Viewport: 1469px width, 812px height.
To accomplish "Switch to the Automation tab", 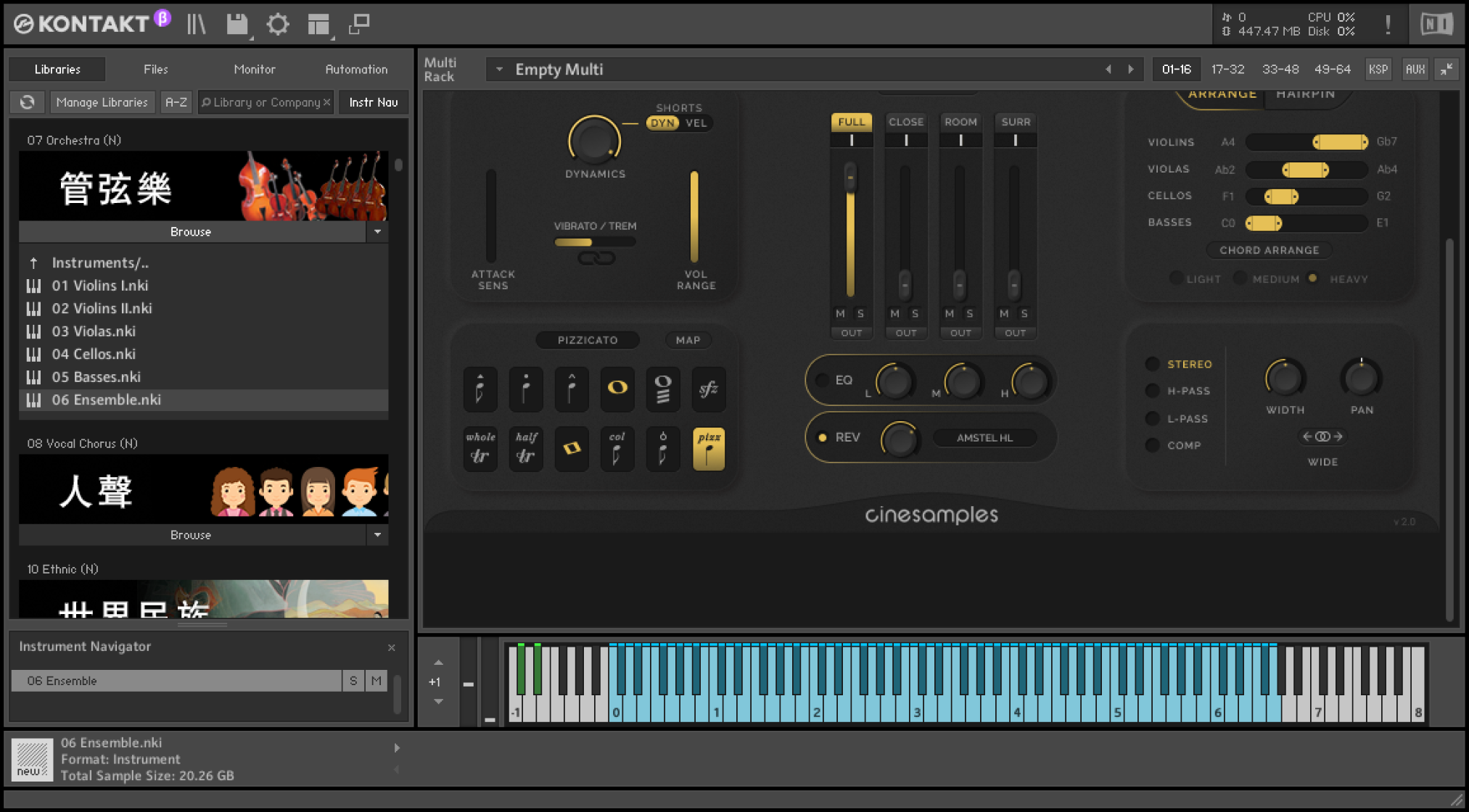I will (356, 70).
